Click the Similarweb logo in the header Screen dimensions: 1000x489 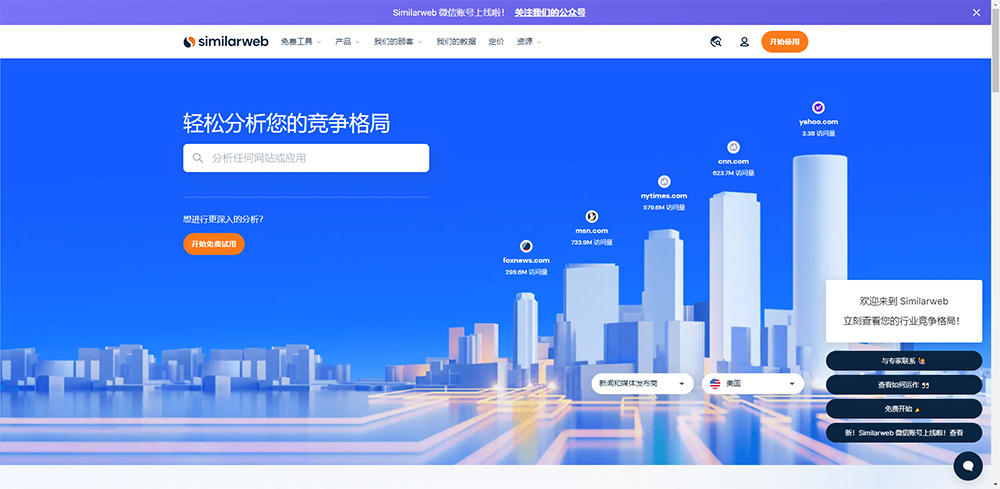226,42
